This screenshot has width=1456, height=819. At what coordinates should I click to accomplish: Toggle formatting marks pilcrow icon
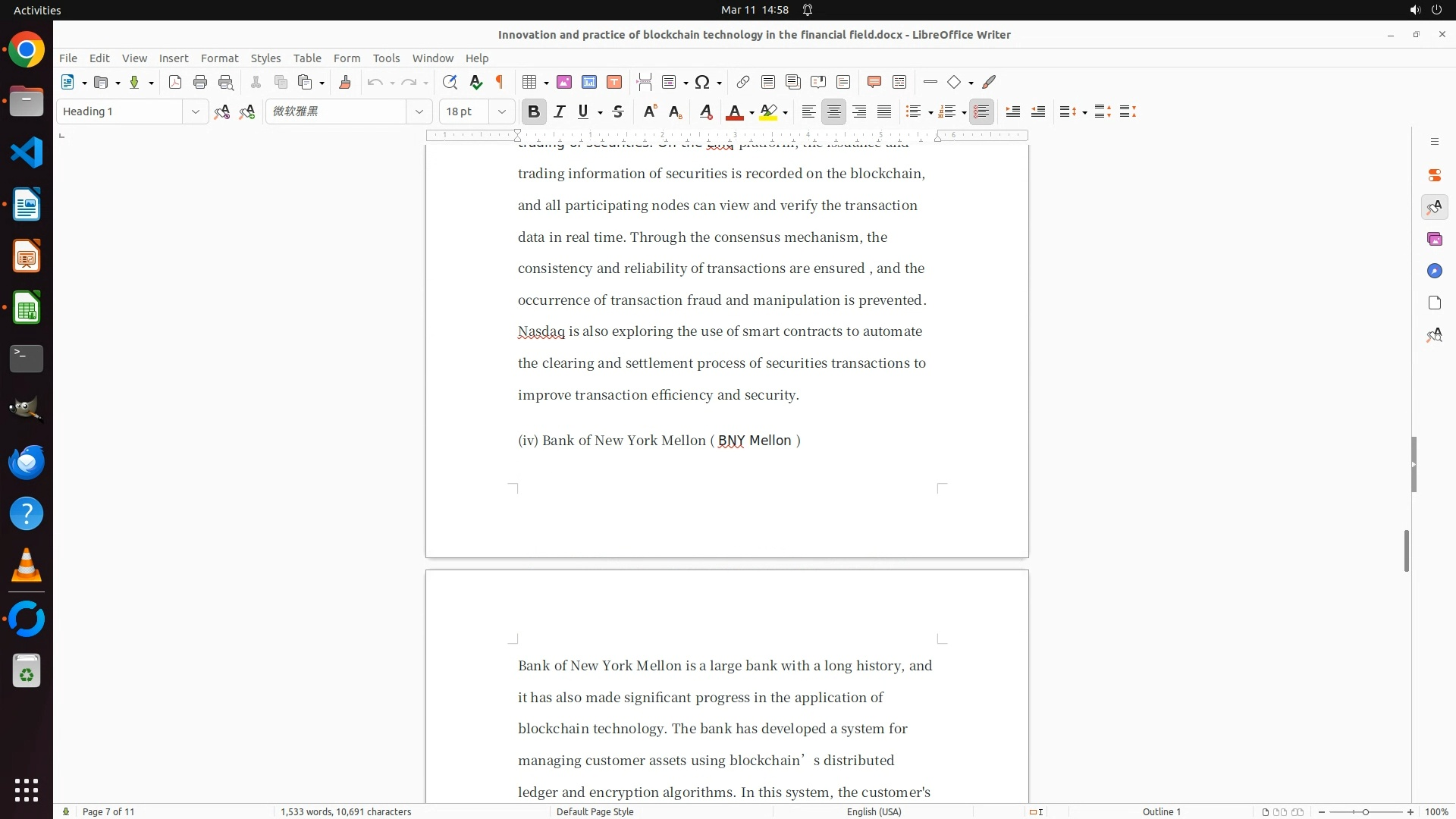click(500, 82)
